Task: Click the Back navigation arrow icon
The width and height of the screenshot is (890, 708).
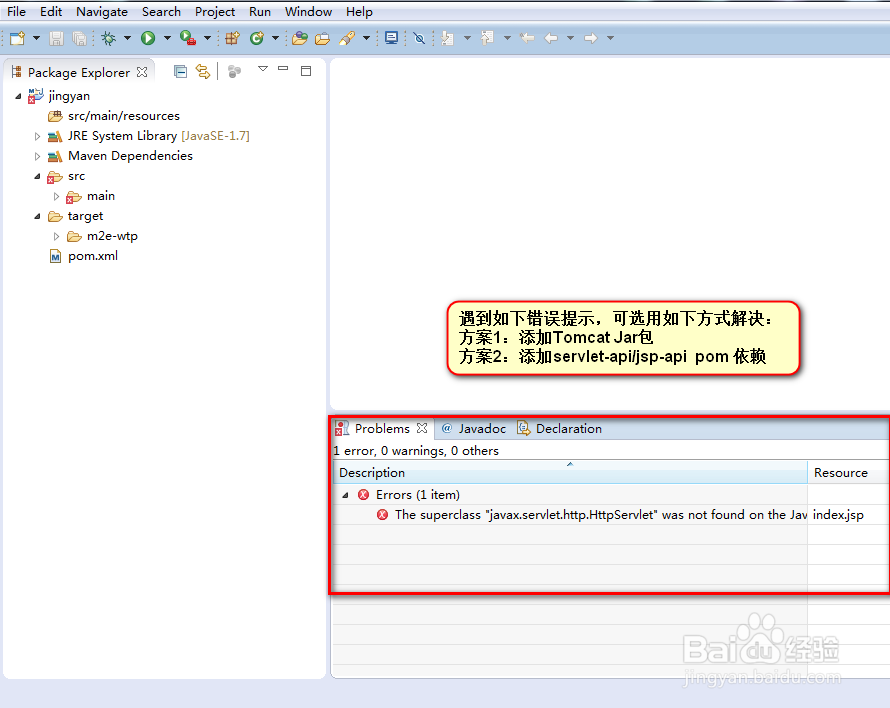Action: click(x=551, y=38)
